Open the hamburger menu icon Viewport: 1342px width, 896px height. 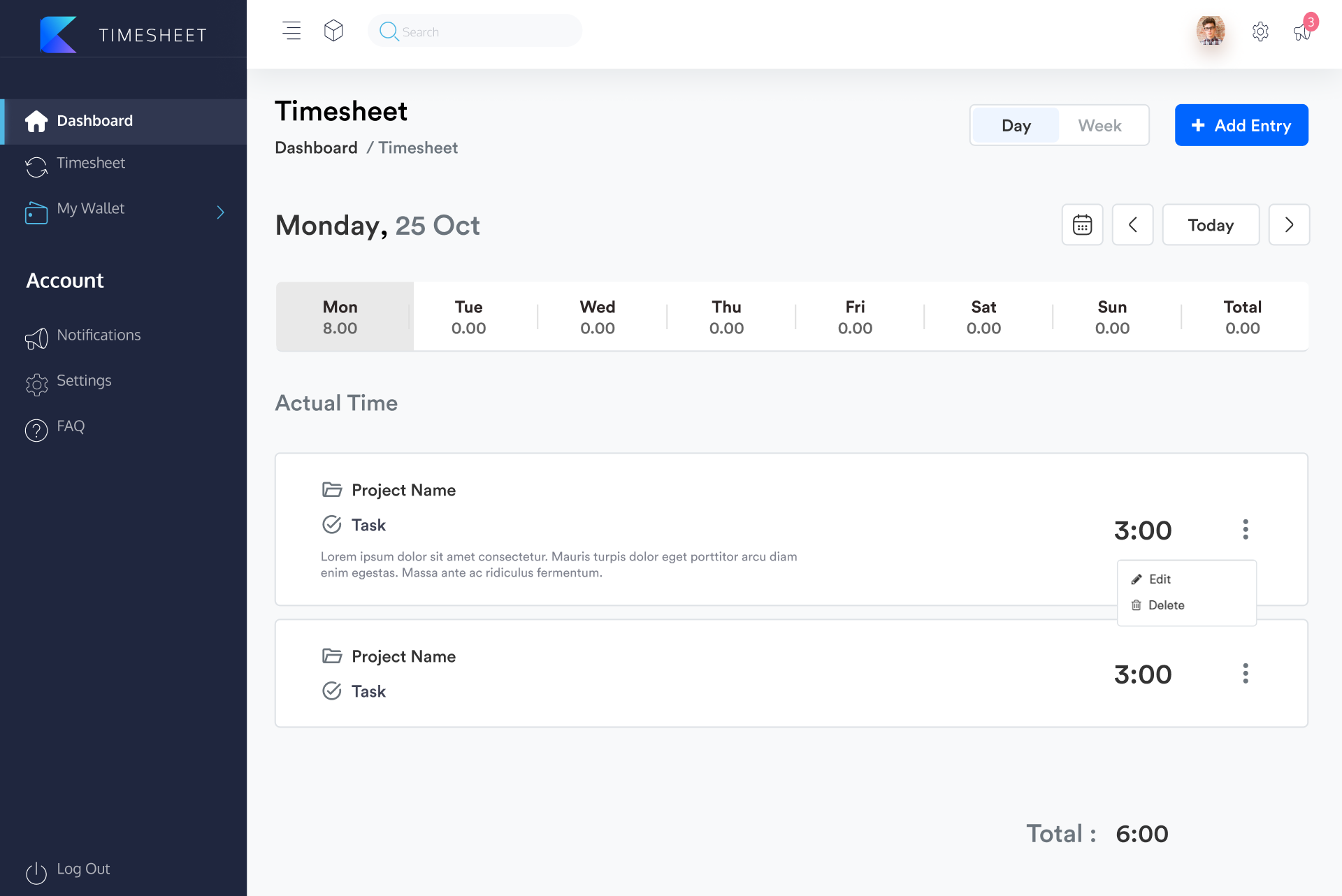click(x=291, y=30)
